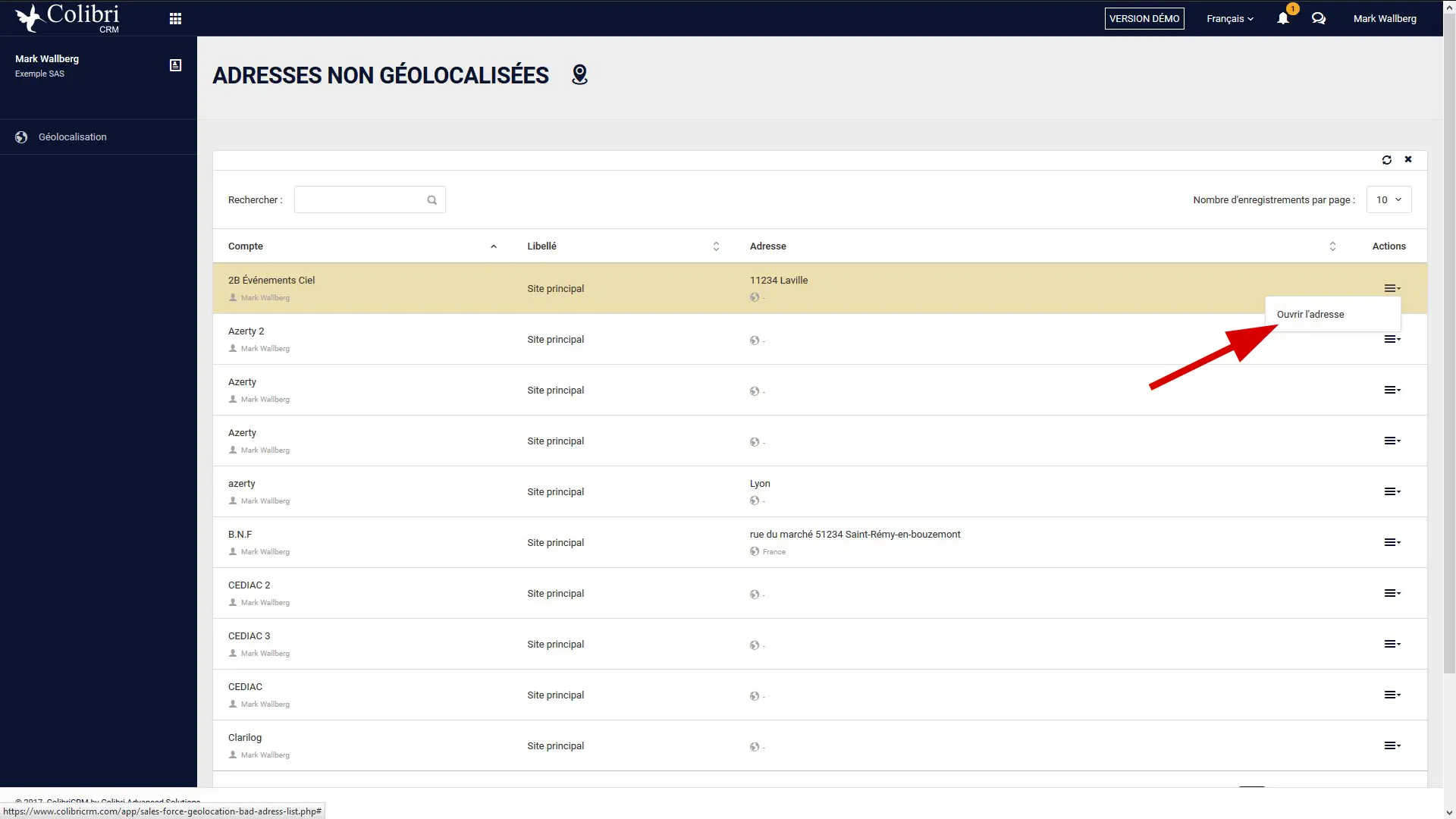Open Géolocalisation in the sidebar

click(x=73, y=137)
